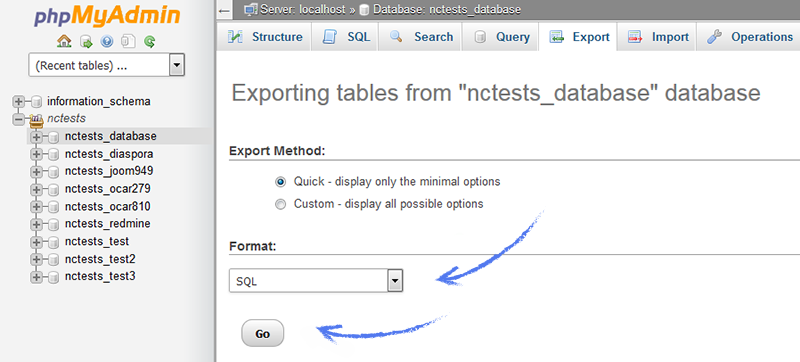Collapse the nctests group node
This screenshot has height=362, width=800.
click(18, 119)
